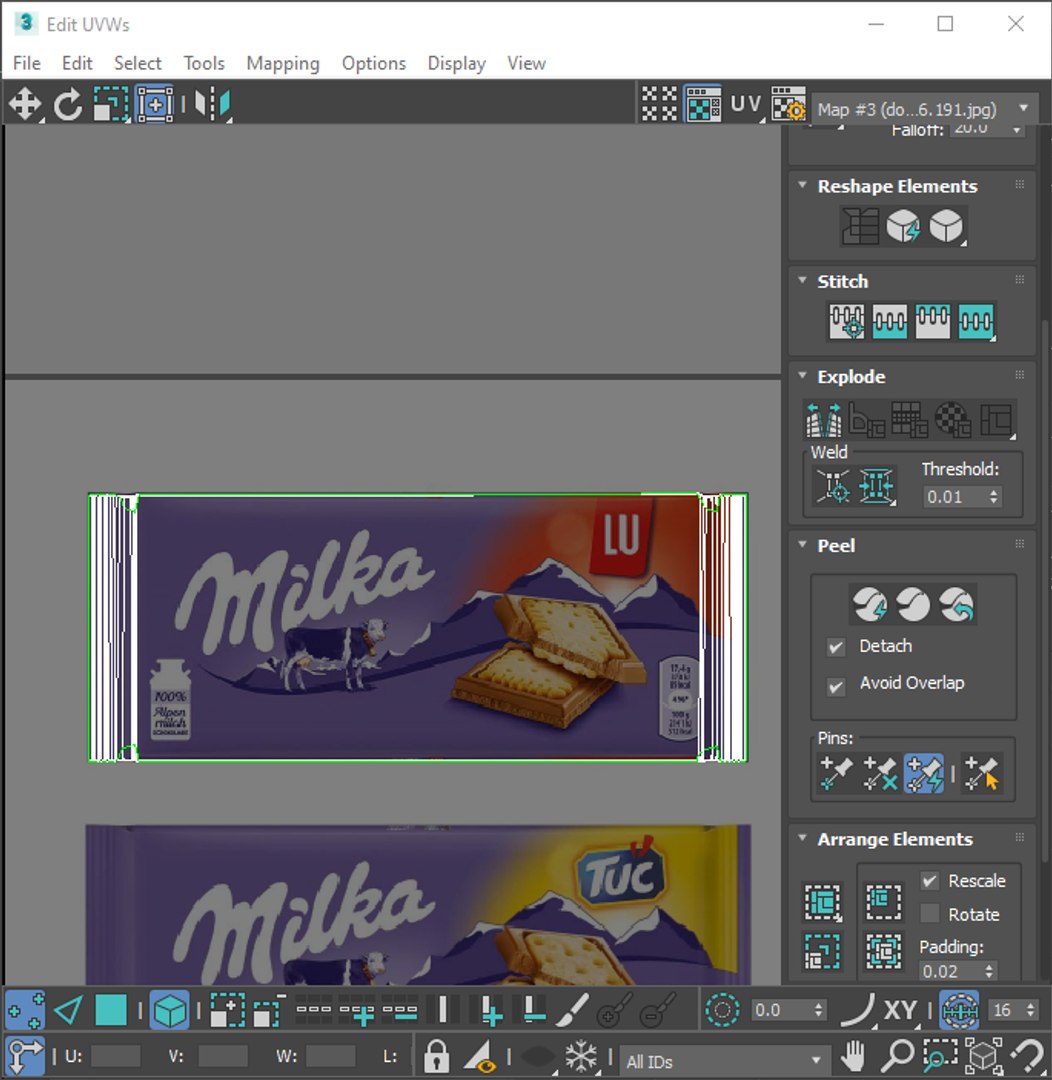This screenshot has height=1080, width=1052.
Task: Click Flatten Custom icon in Explode
Action: pos(996,420)
